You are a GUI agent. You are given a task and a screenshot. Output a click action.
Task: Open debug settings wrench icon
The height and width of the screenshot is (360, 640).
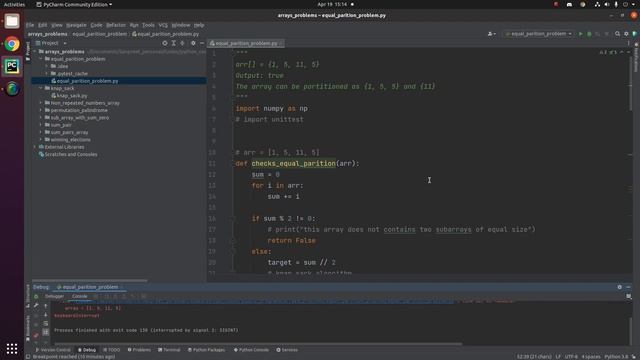pos(36,305)
